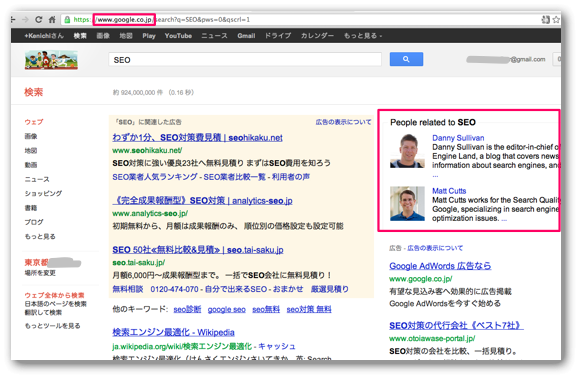Expand もっとツールを見る
Screen dimensions: 578x377
tap(52, 326)
